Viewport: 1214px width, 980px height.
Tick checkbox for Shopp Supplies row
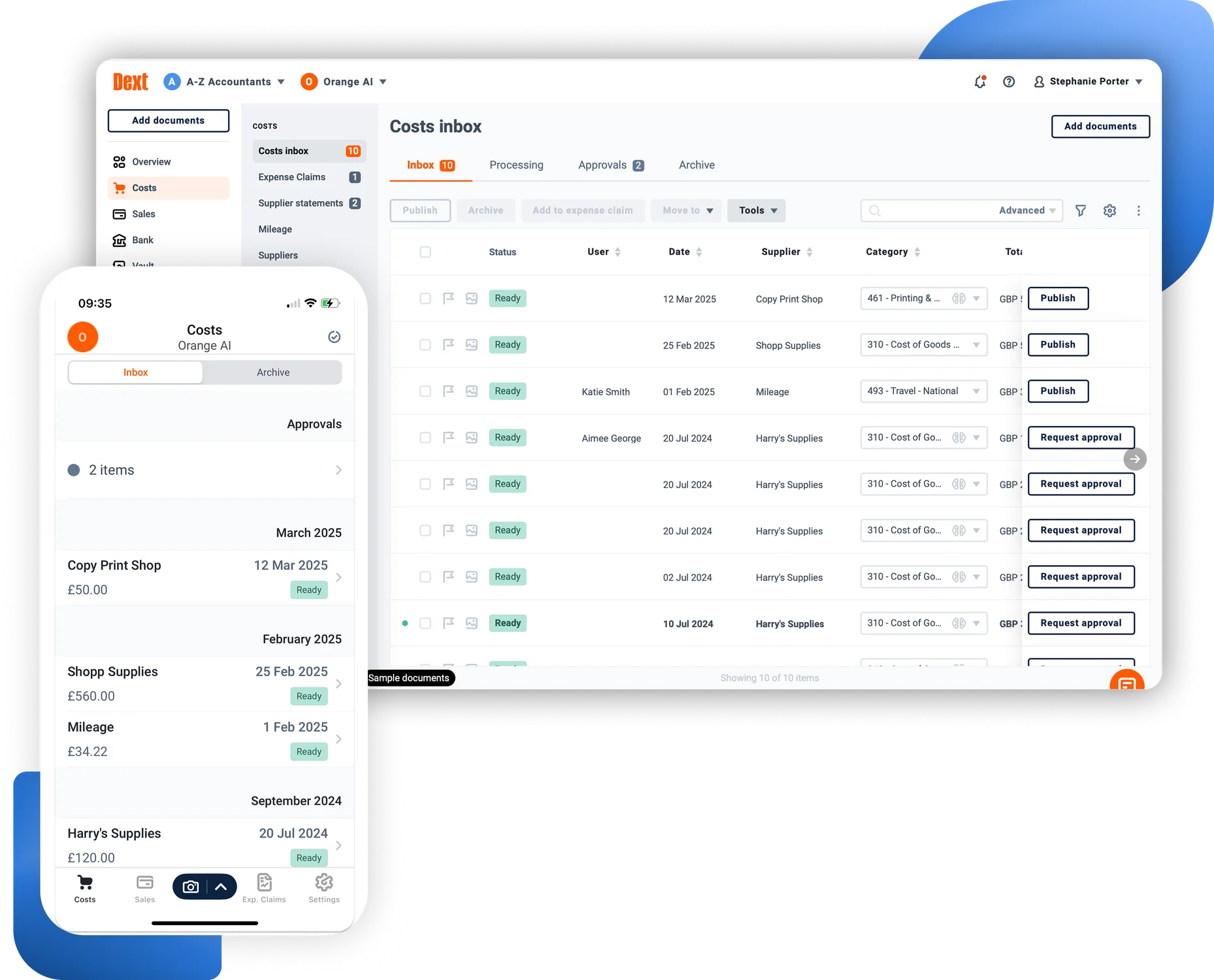pos(425,345)
